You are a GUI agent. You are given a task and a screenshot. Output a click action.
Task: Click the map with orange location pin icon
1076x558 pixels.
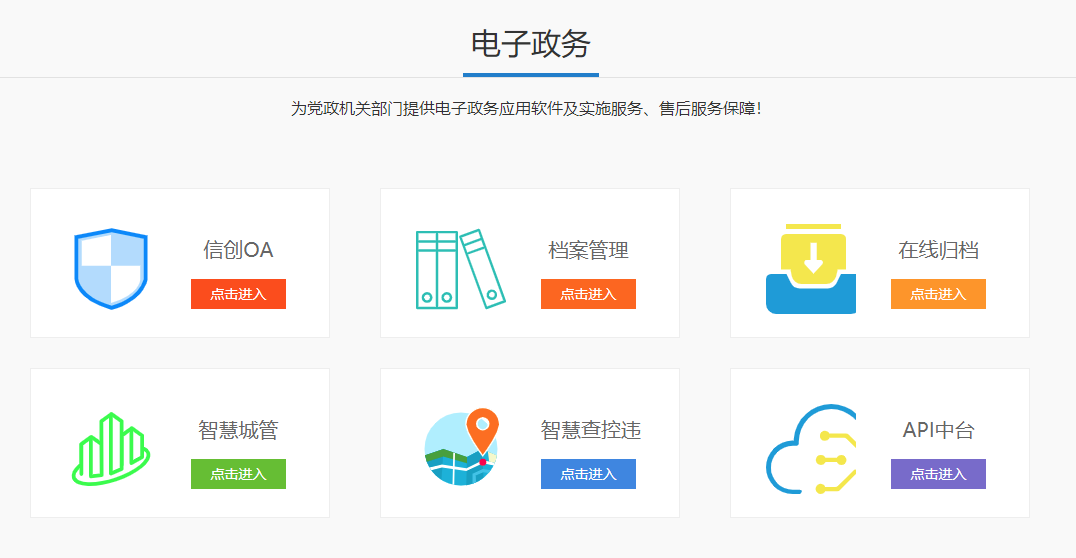point(461,447)
